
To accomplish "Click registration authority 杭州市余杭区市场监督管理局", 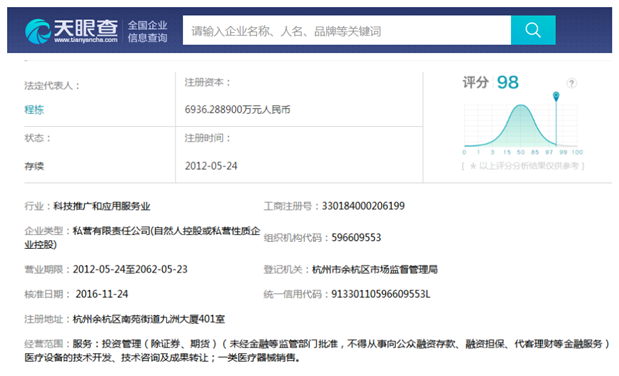I will click(x=375, y=269).
